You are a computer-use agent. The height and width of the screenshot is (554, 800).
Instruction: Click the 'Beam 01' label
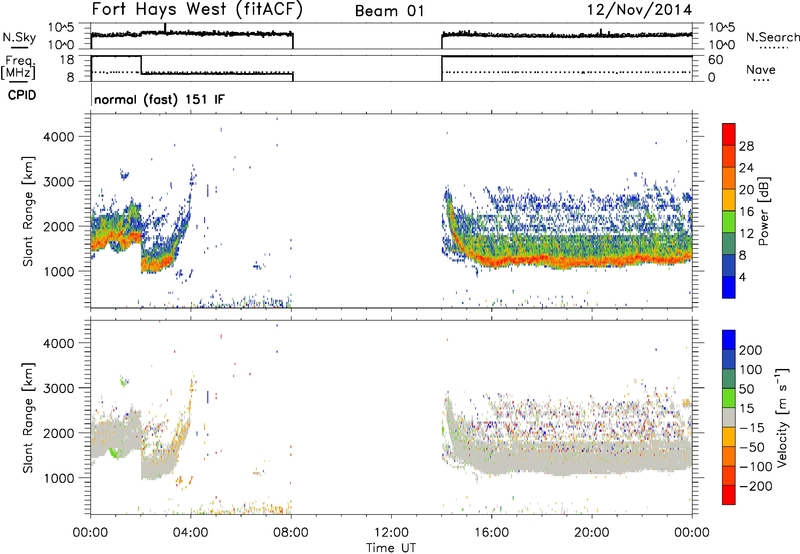(x=390, y=11)
